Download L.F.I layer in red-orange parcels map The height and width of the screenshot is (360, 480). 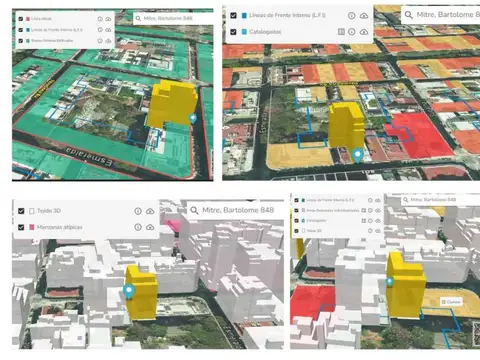pos(364,15)
